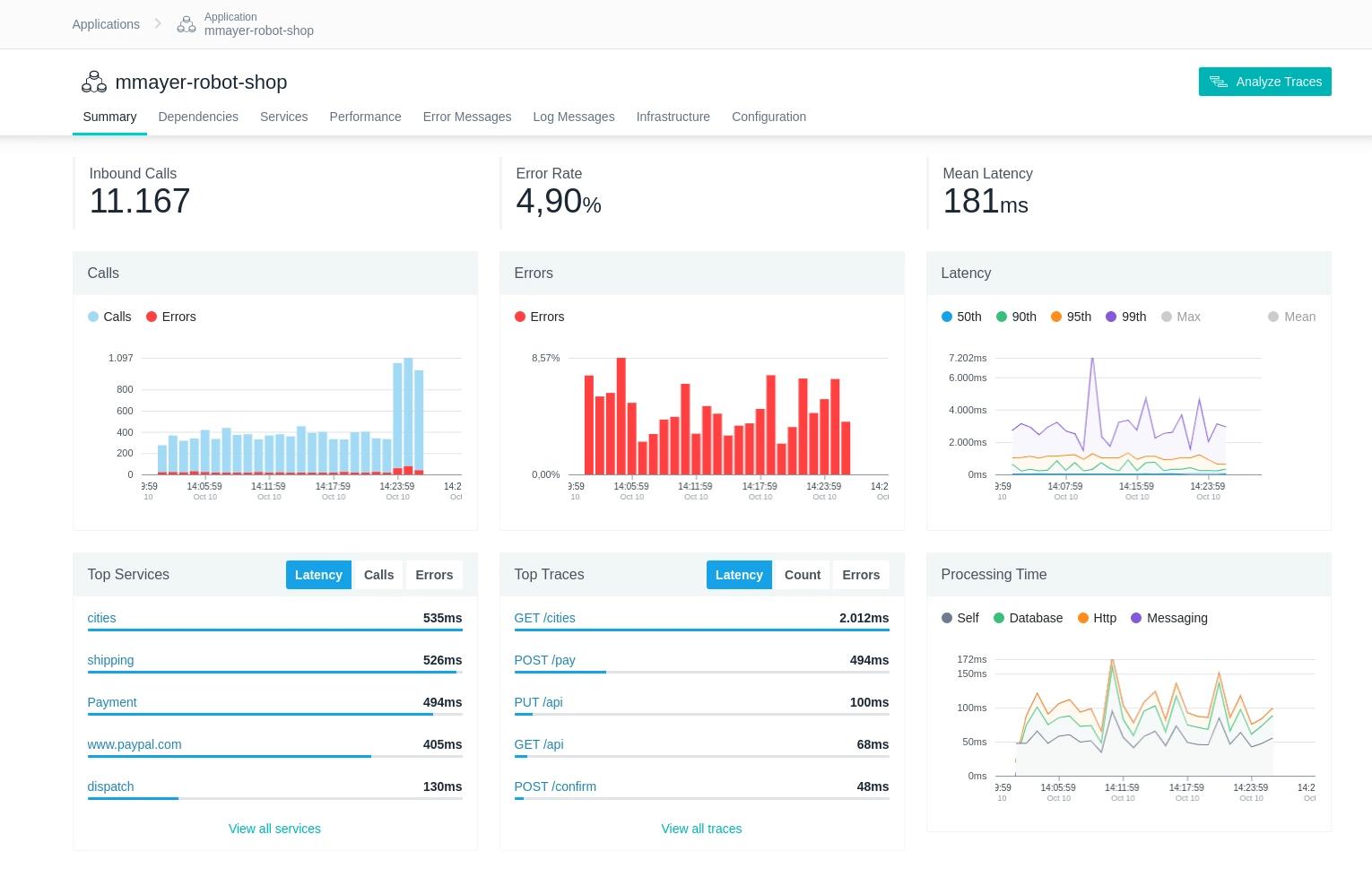Hide the 99th percentile latency series

point(1125,317)
